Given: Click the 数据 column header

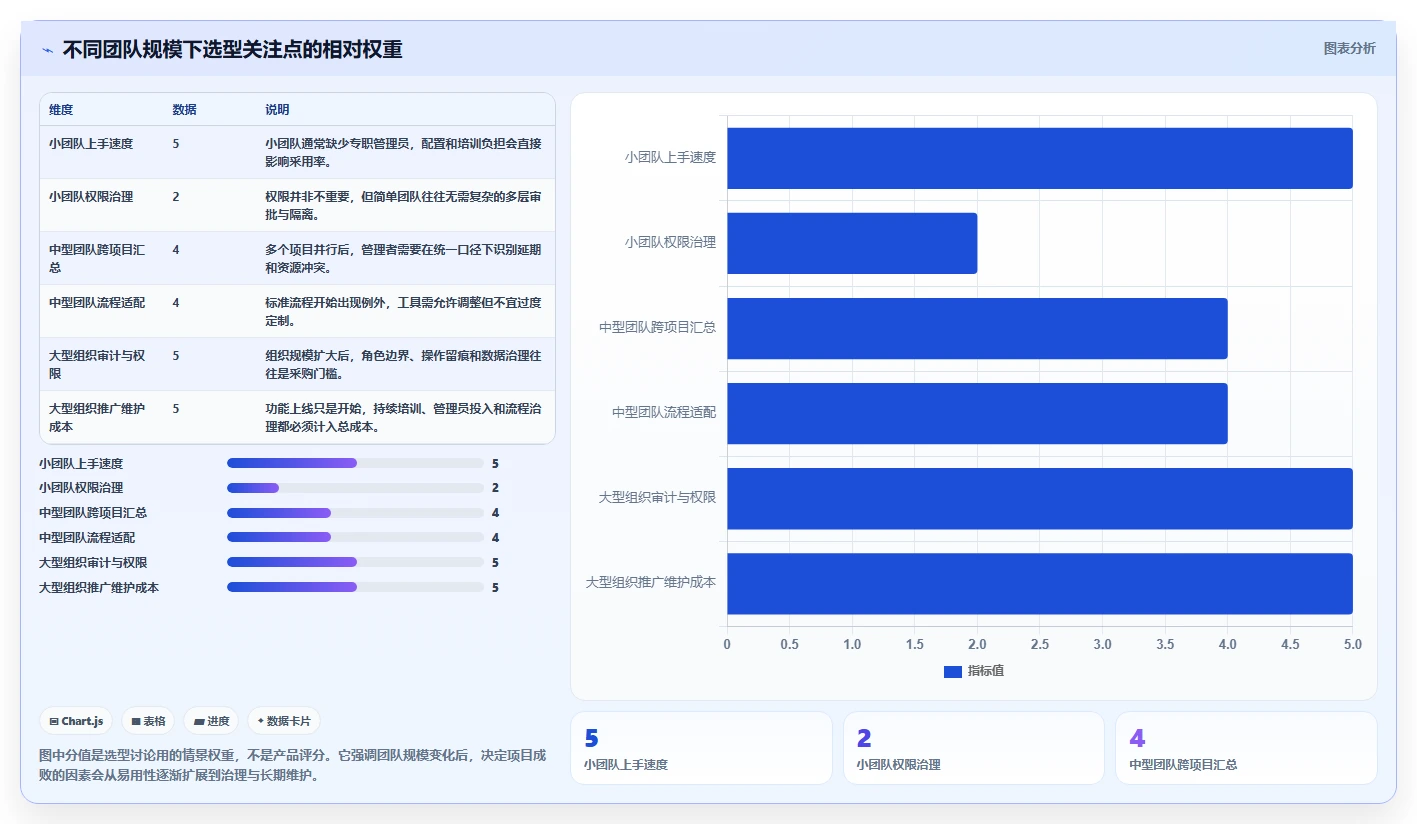Looking at the screenshot, I should tap(184, 110).
